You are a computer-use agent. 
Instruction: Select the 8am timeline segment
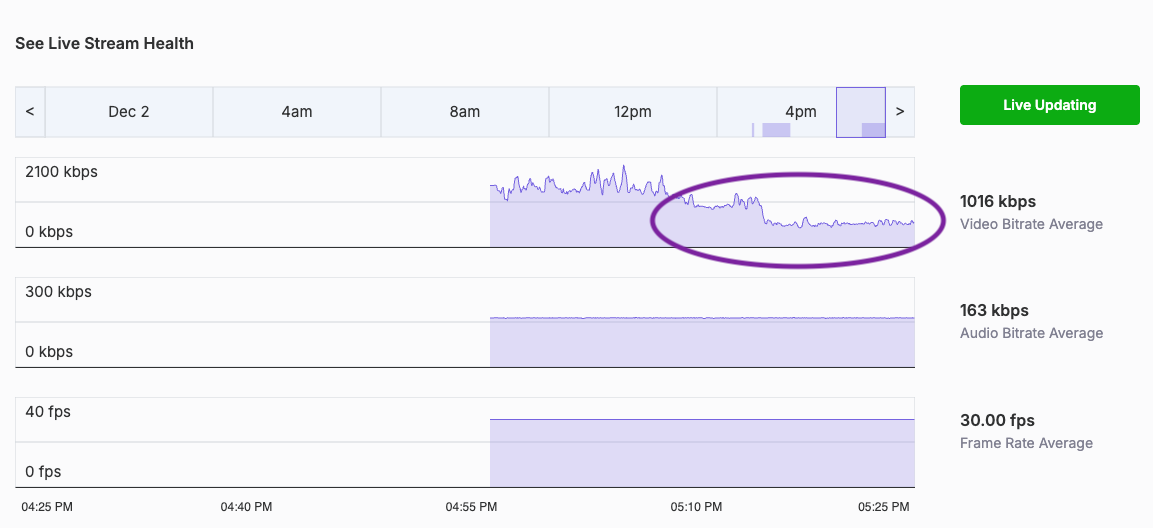465,112
